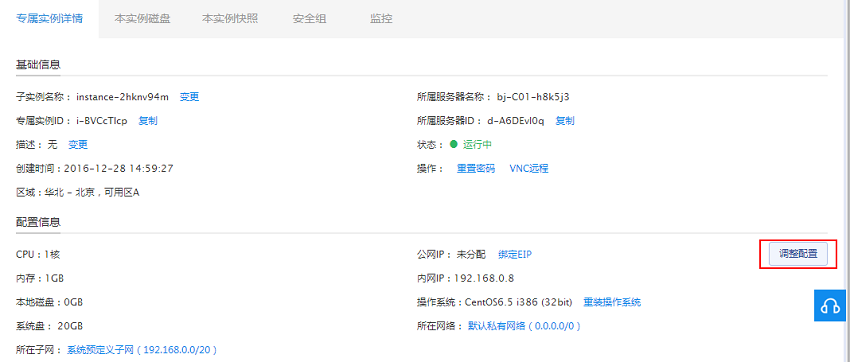Switch to the 专属实例详情 tab
The width and height of the screenshot is (850, 362).
49,18
